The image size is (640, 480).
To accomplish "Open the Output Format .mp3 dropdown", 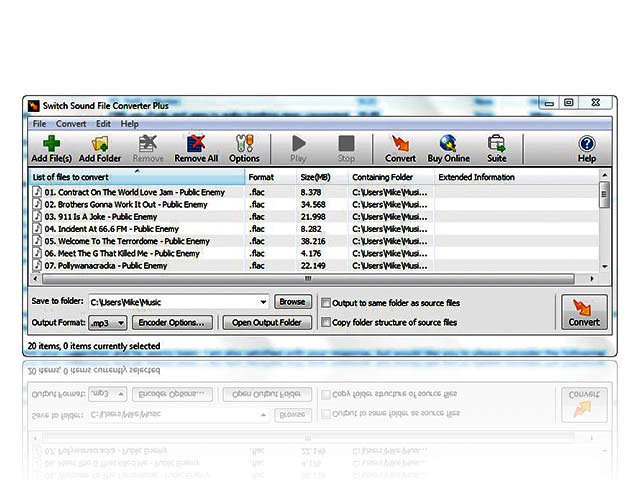I will point(120,323).
